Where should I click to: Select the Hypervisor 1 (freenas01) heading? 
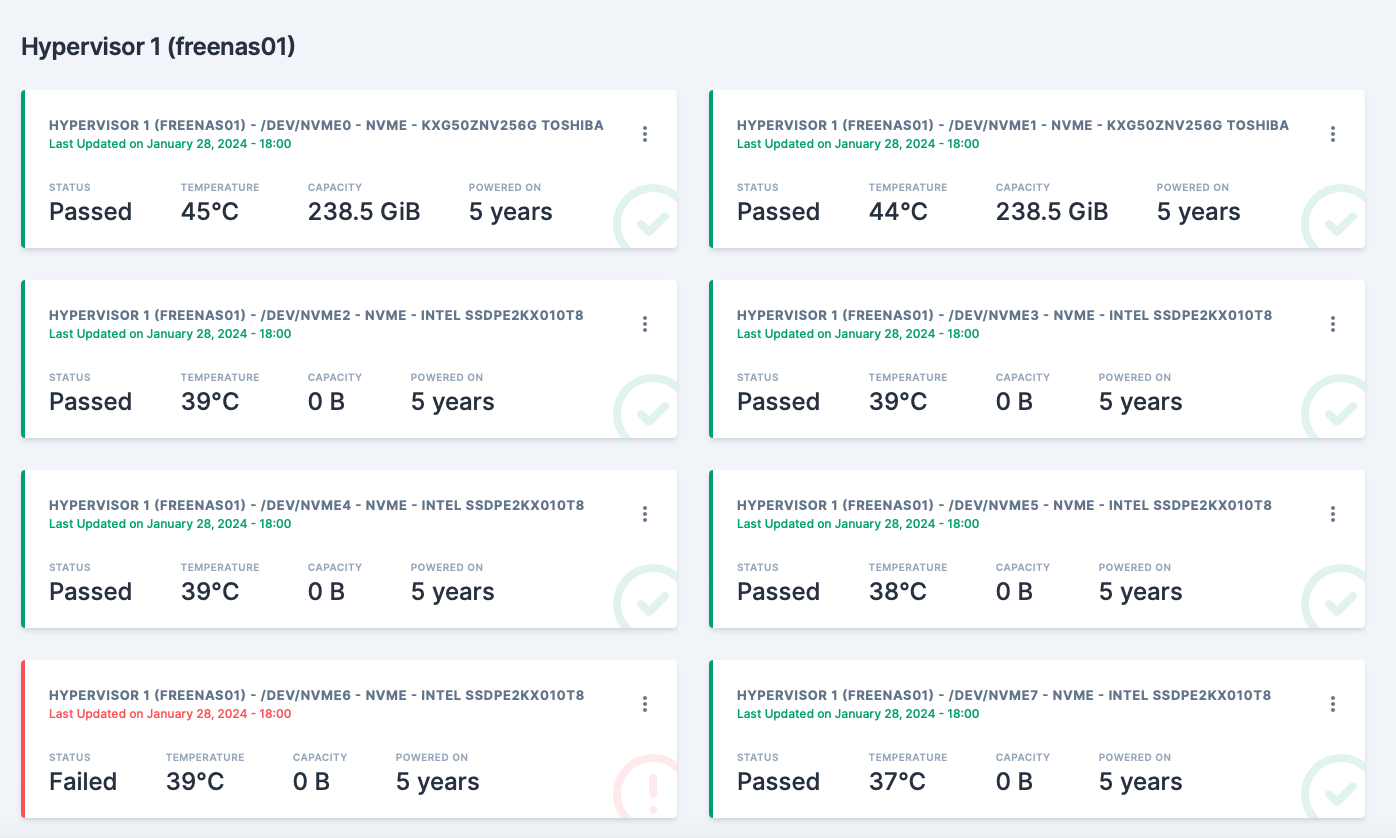point(158,46)
